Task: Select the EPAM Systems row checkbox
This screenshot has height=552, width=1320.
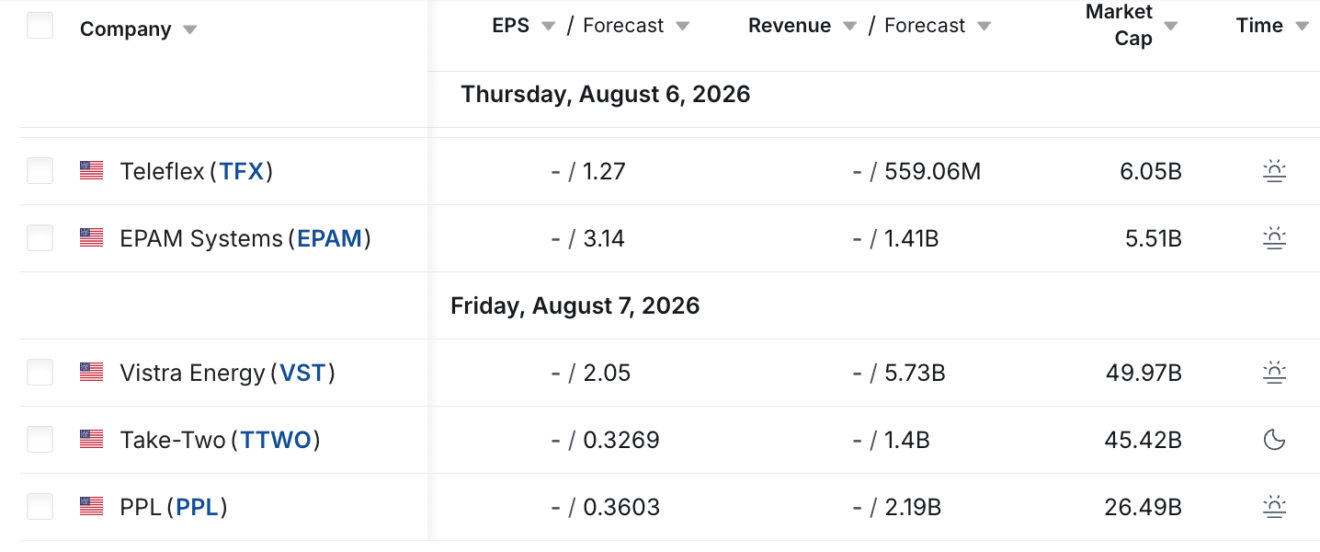Action: [x=40, y=238]
